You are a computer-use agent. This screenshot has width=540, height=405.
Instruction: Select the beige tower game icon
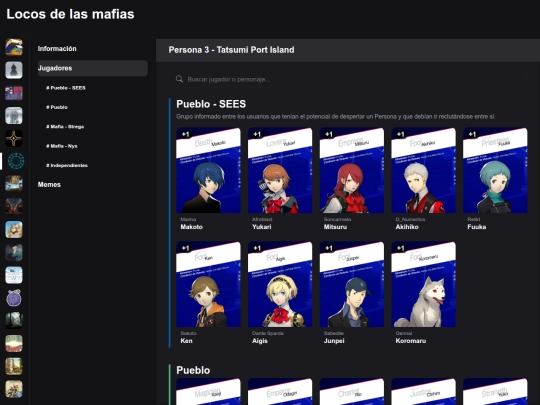tap(14, 366)
